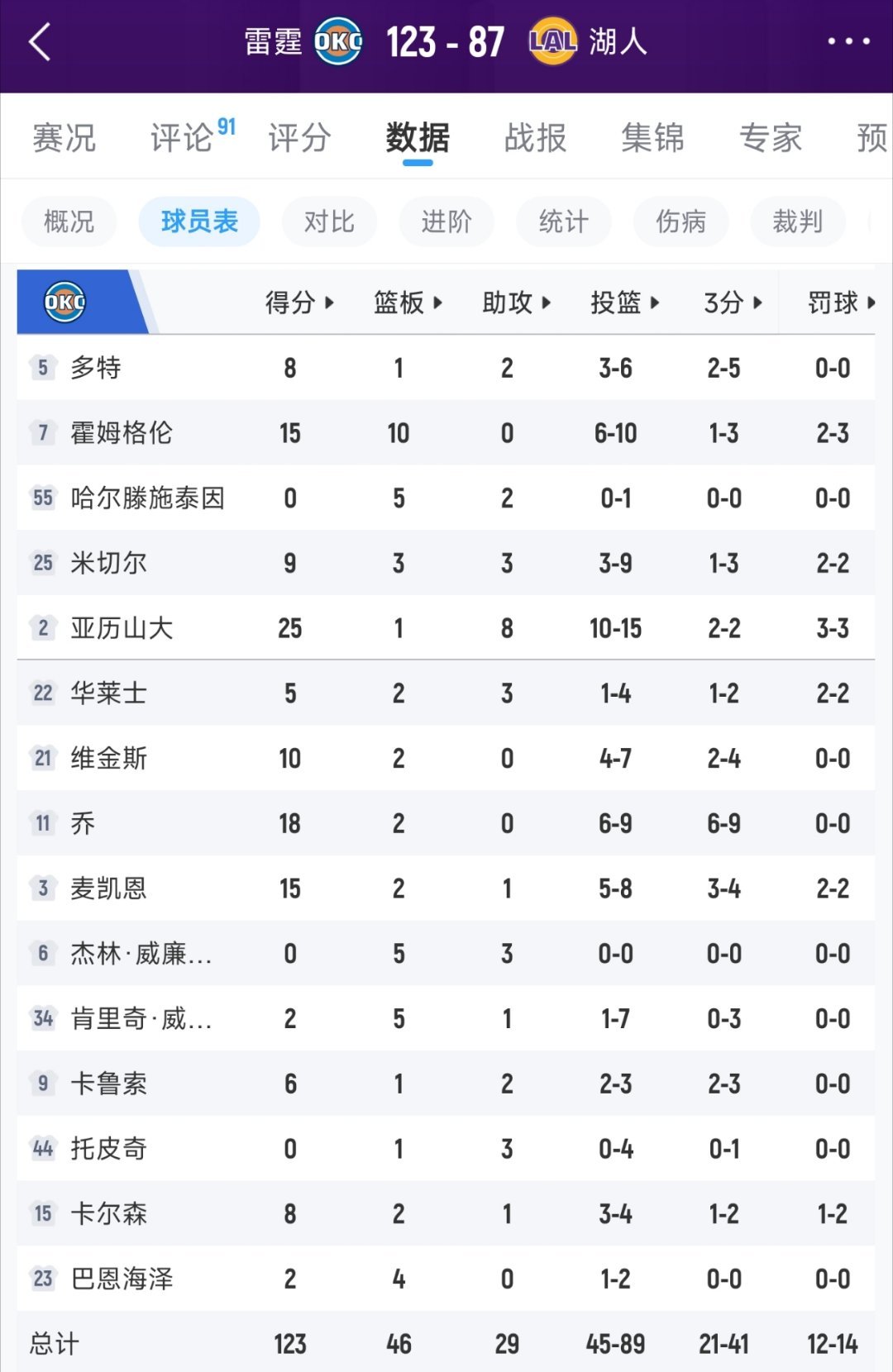
Task: Tap jersey number 5 badge beside 多特
Action: [x=43, y=368]
